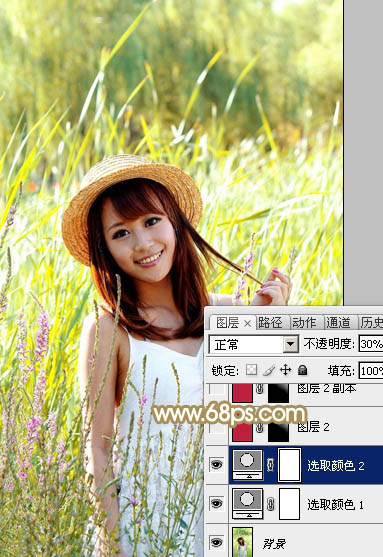Screen dimensions: 383x557
Task: Hide the 选取颜色 2 layer
Action: pos(216,464)
